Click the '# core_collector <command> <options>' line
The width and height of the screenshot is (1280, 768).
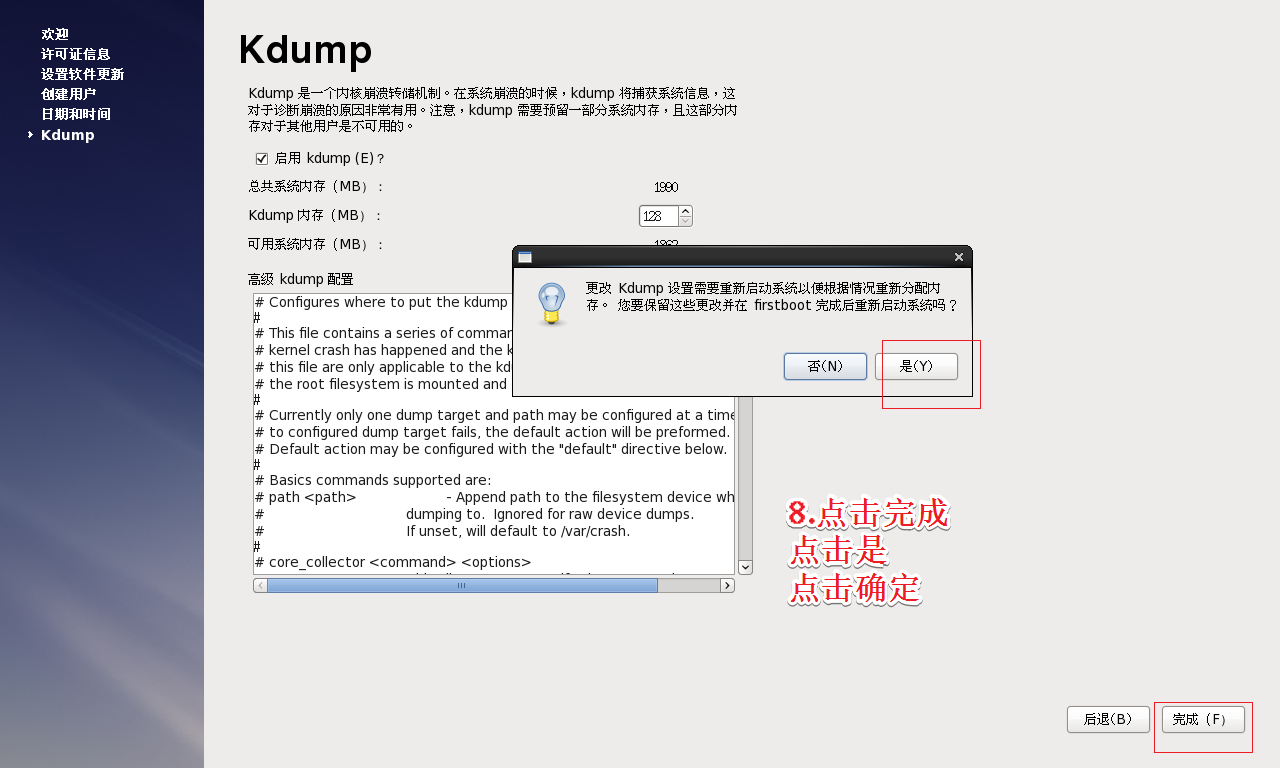(x=393, y=562)
